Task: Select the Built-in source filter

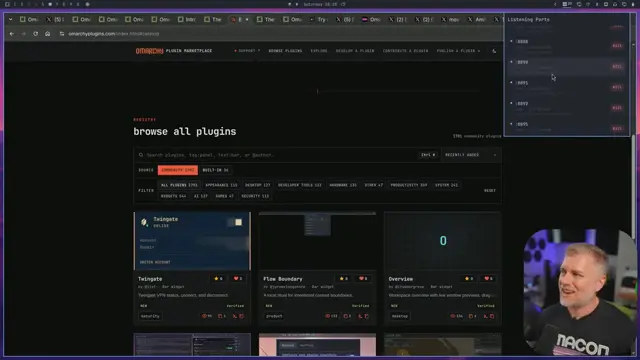Action: pos(216,170)
